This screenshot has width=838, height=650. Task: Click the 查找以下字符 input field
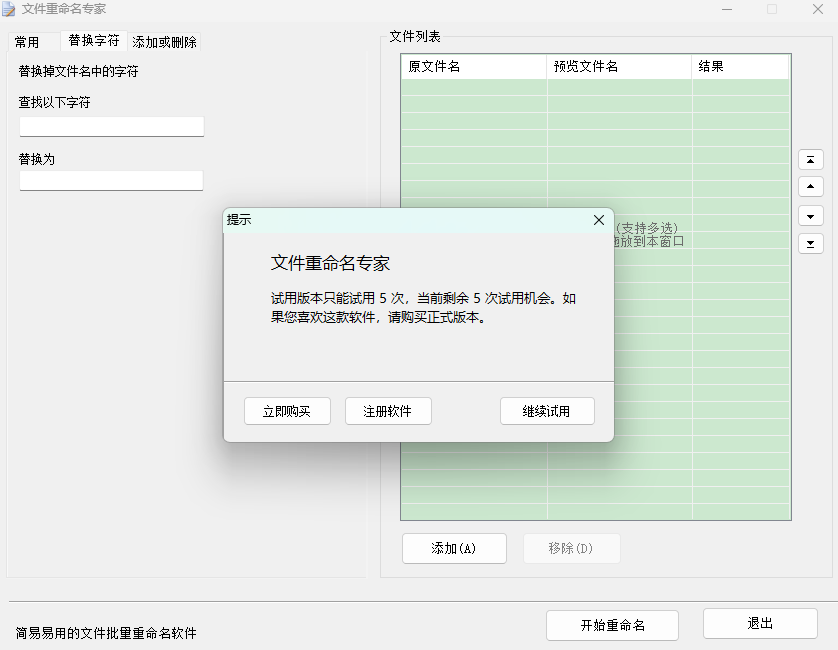111,126
